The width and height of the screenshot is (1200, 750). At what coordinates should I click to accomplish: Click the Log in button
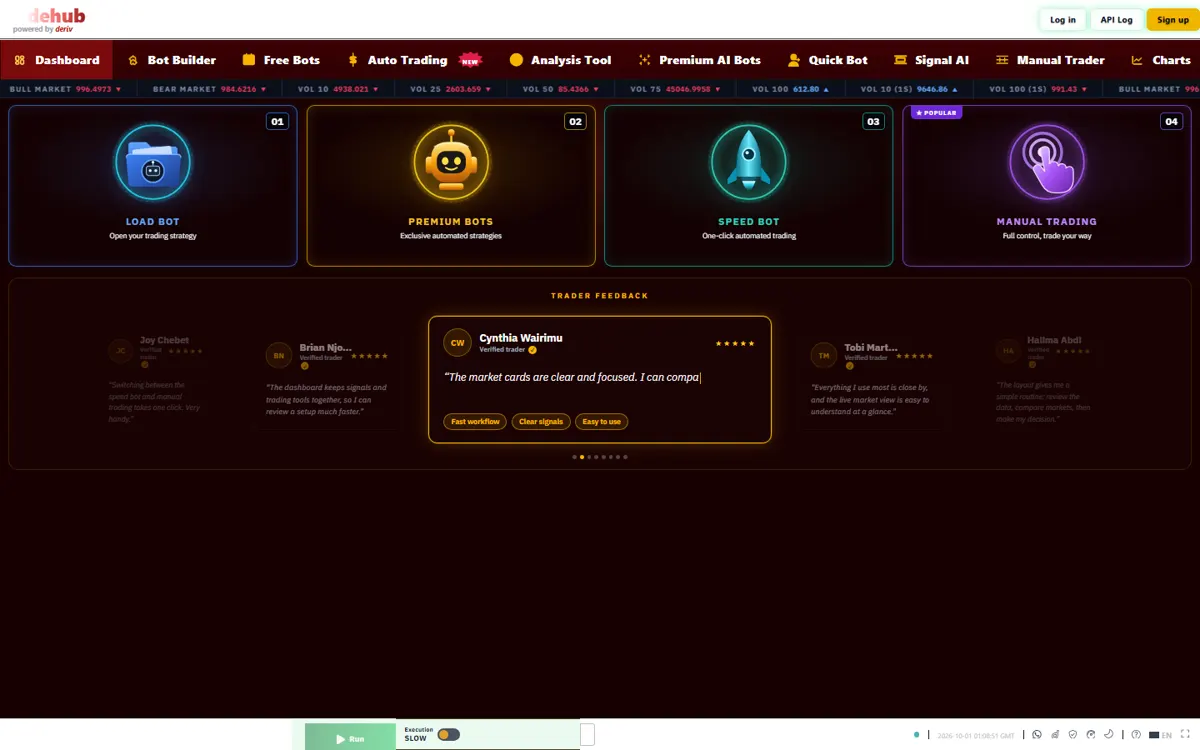(x=1063, y=20)
